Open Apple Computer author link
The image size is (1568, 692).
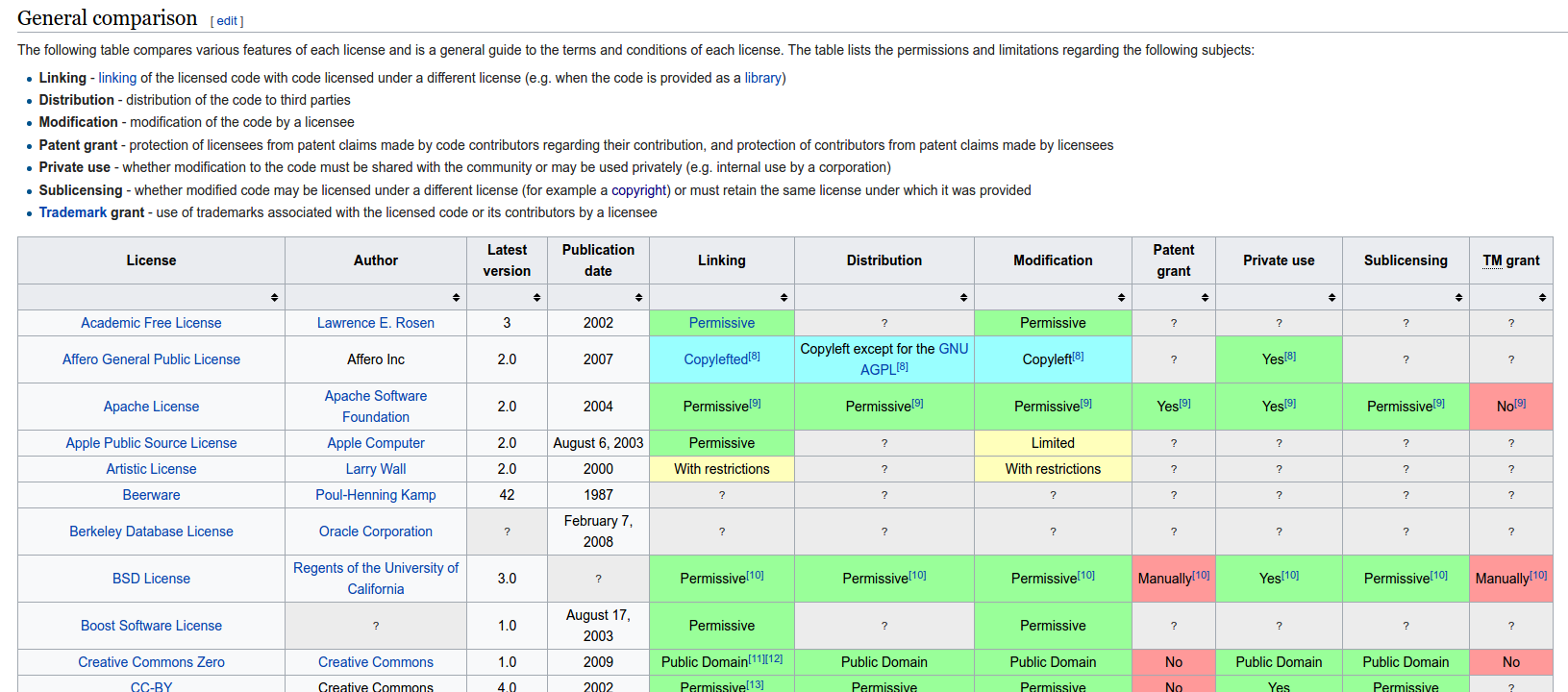coord(376,443)
